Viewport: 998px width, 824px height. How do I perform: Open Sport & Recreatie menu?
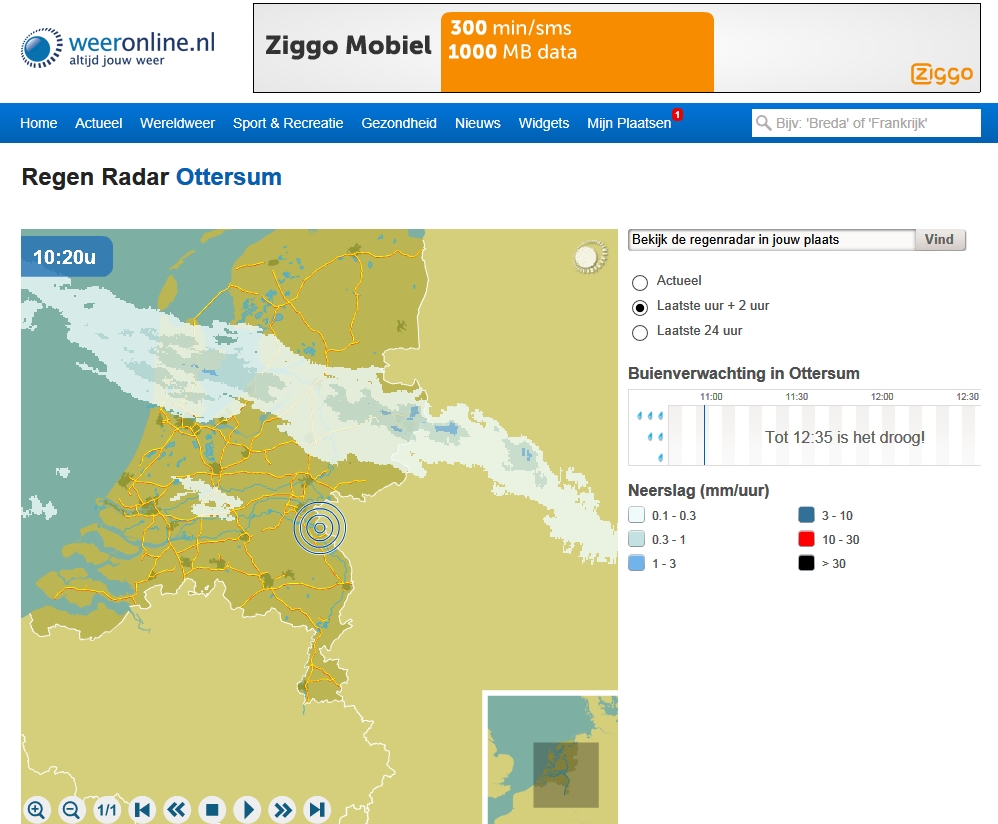(x=288, y=123)
